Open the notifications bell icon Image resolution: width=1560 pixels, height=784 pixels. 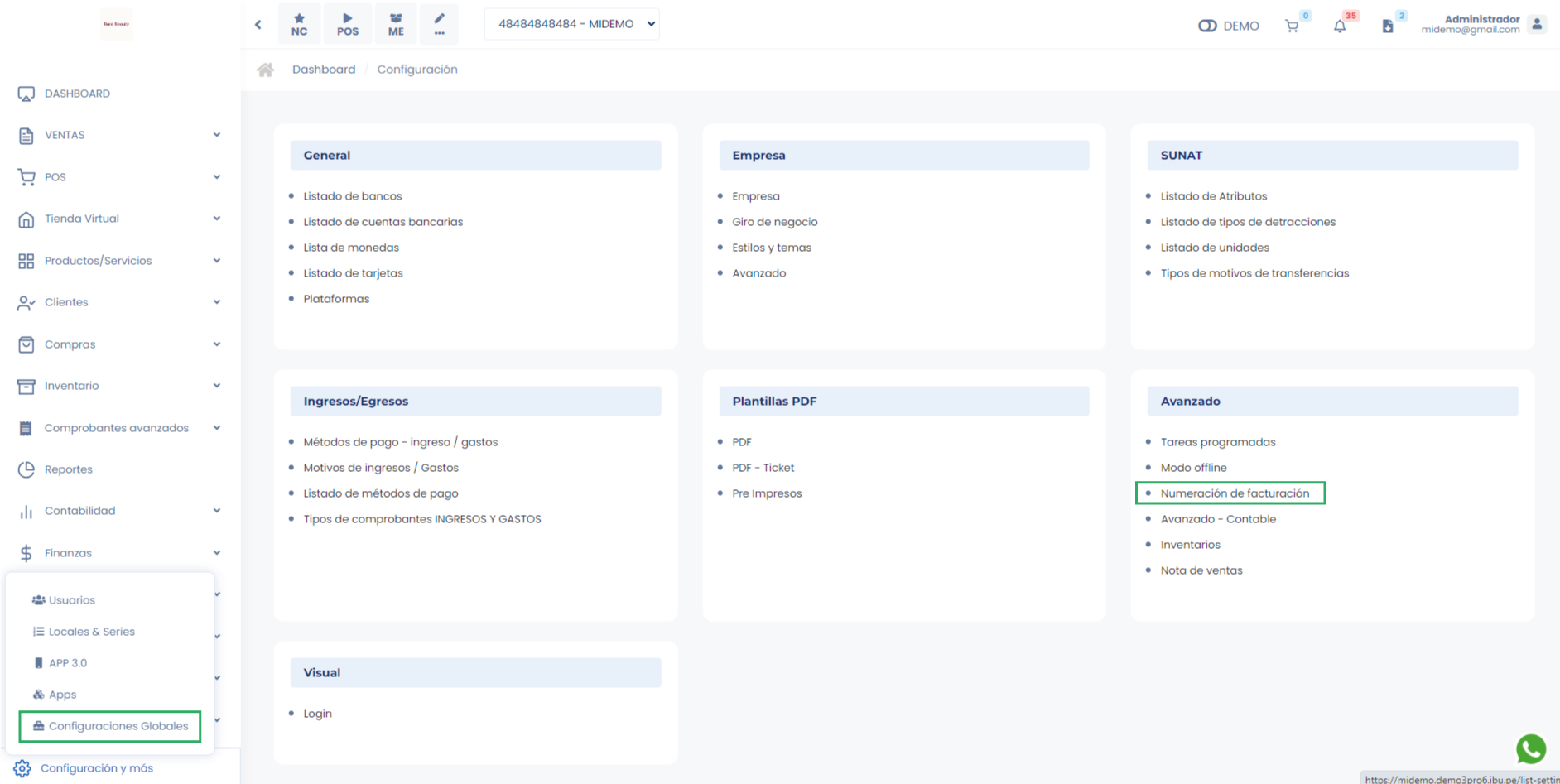point(1340,26)
